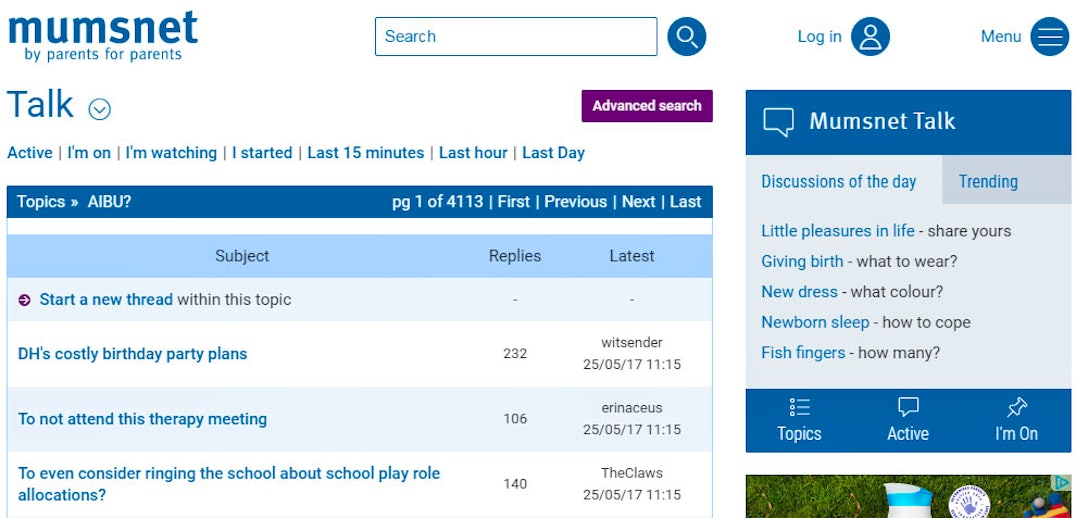Go to Next page of threads

(639, 202)
